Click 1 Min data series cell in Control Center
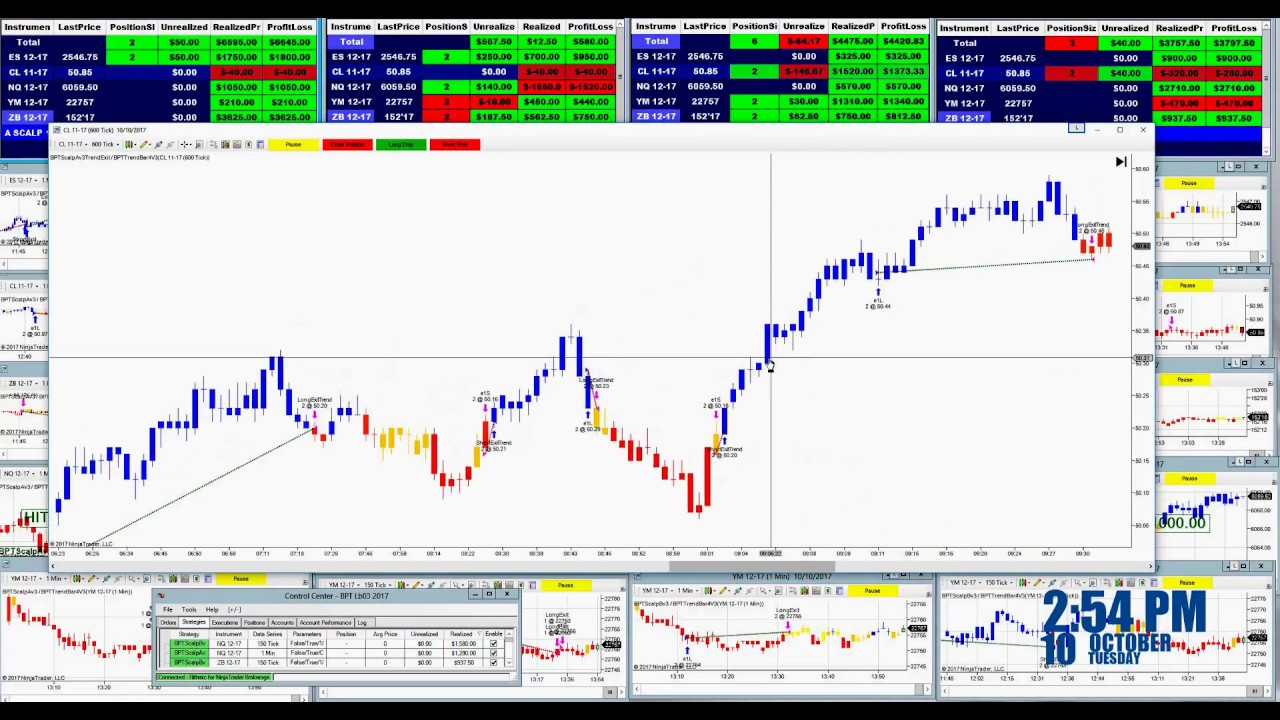 pos(268,653)
